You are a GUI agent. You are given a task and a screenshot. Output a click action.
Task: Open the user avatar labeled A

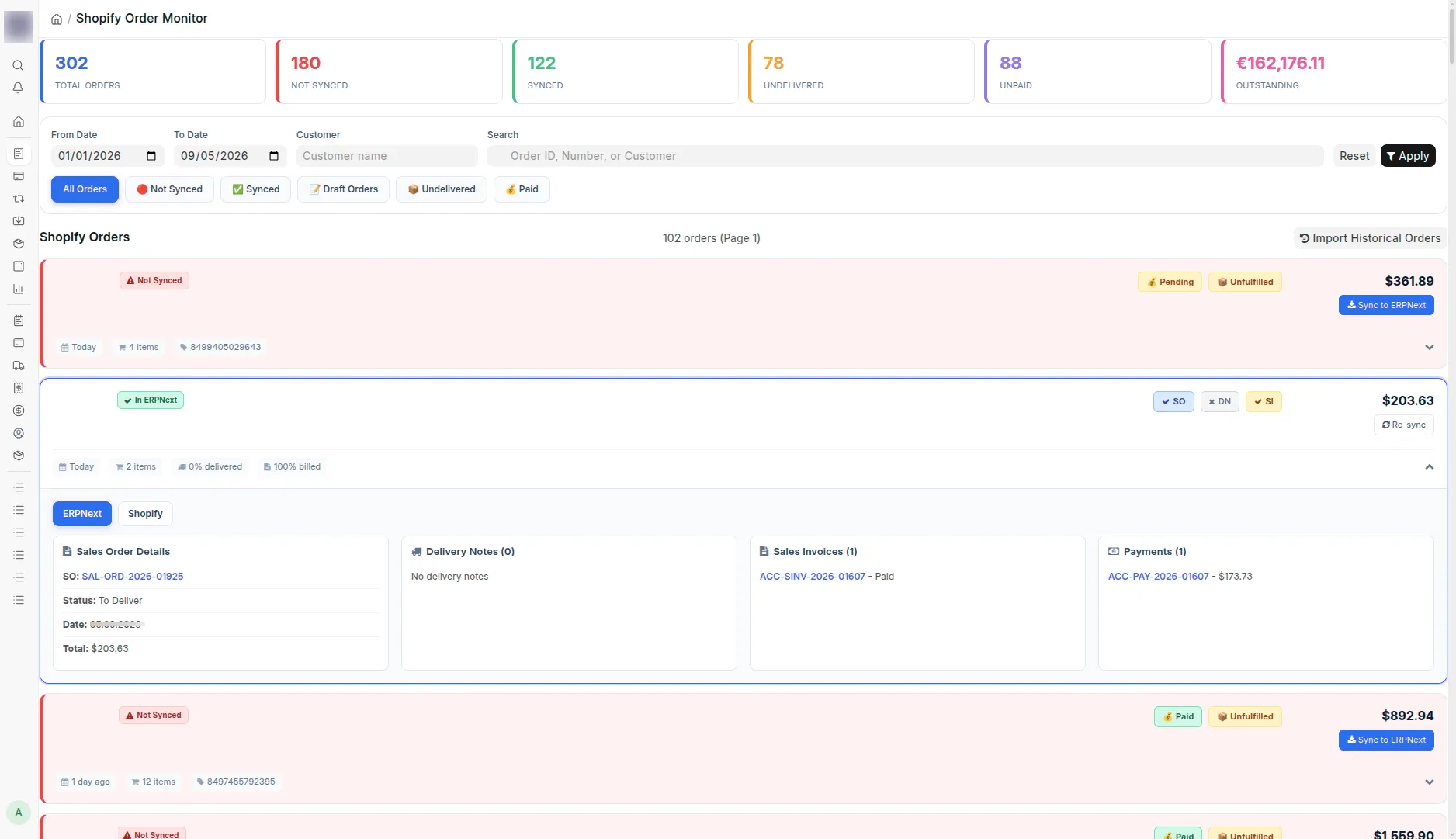19,813
